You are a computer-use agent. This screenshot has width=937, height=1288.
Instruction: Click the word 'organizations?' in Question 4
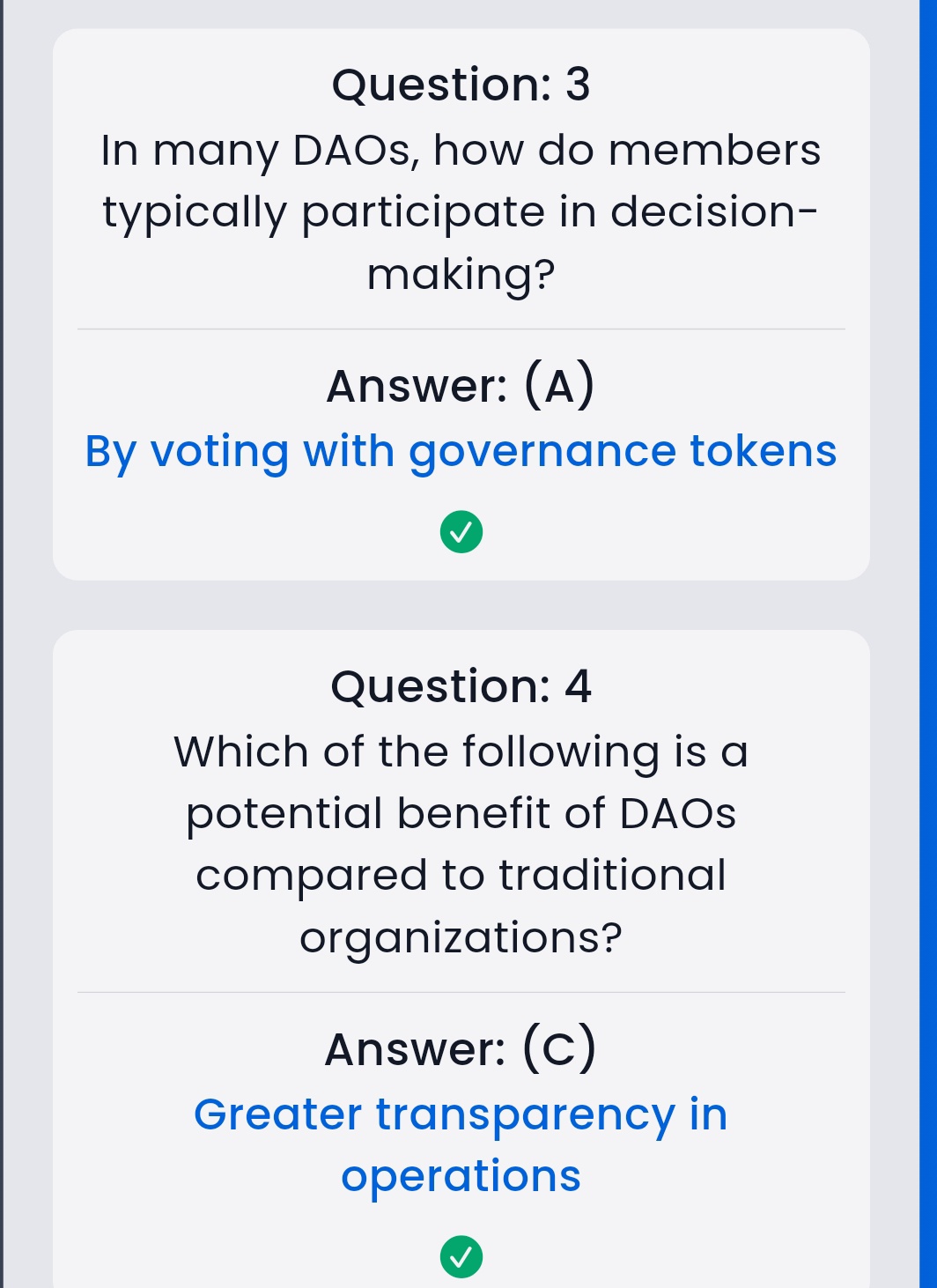click(x=461, y=937)
